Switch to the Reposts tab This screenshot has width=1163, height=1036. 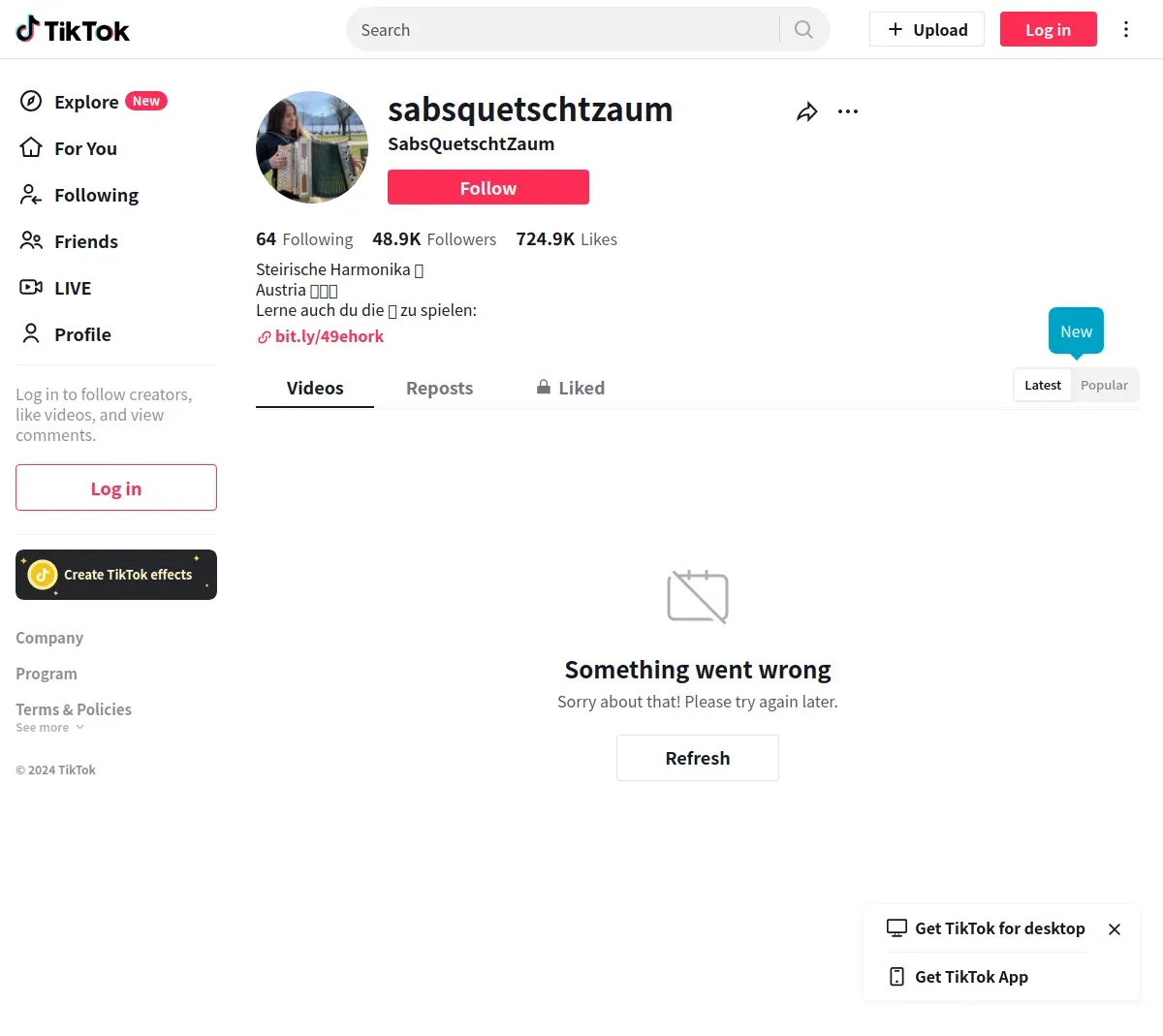(x=439, y=388)
